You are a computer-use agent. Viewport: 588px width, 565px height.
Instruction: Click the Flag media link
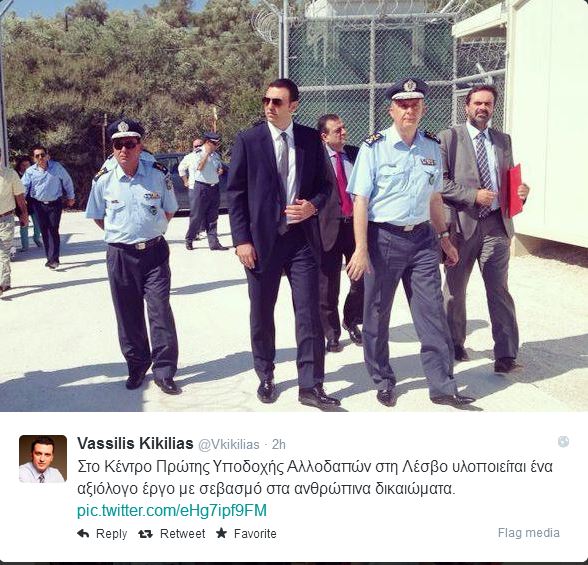(x=529, y=533)
